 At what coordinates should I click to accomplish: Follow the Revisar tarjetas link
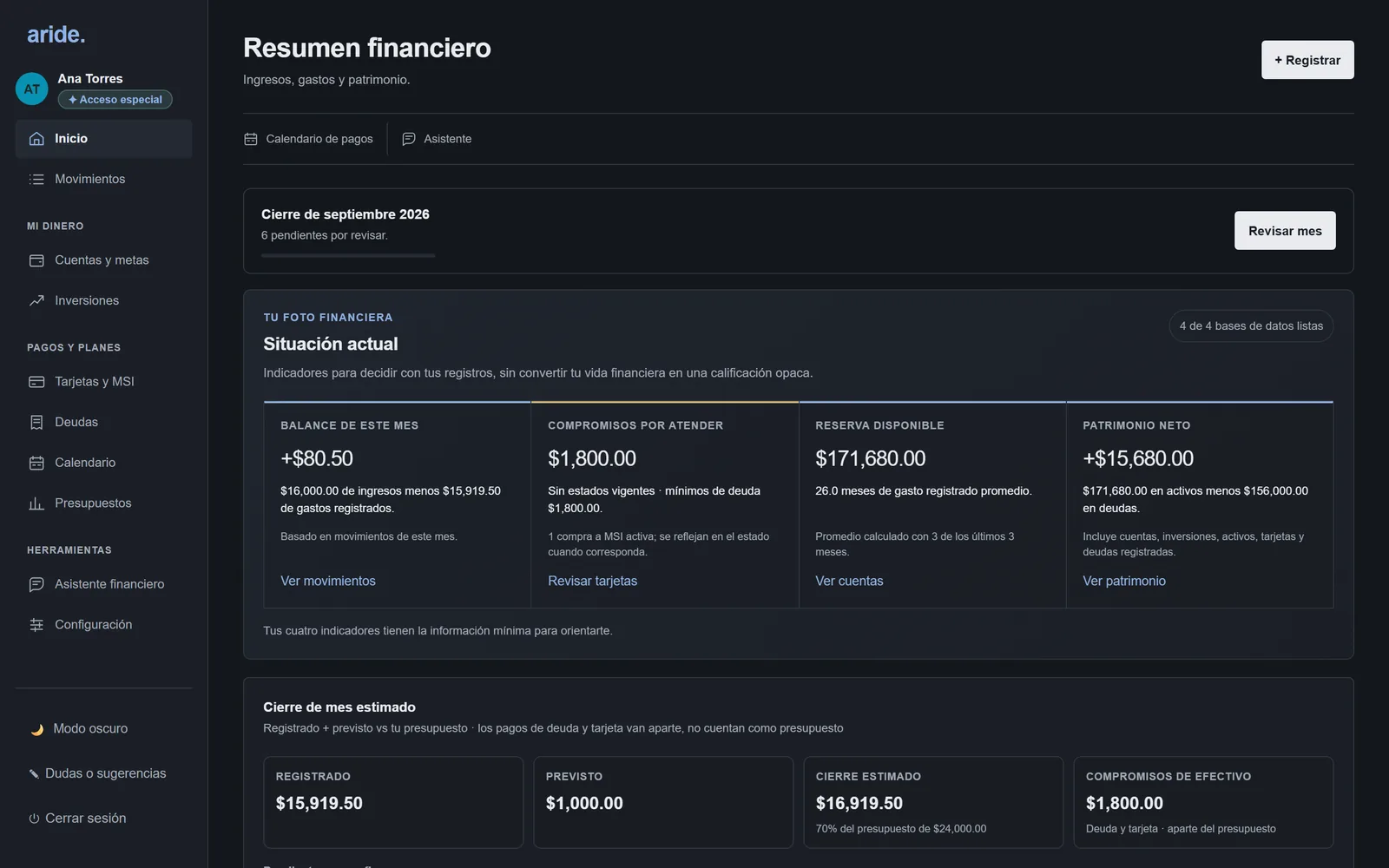point(592,581)
